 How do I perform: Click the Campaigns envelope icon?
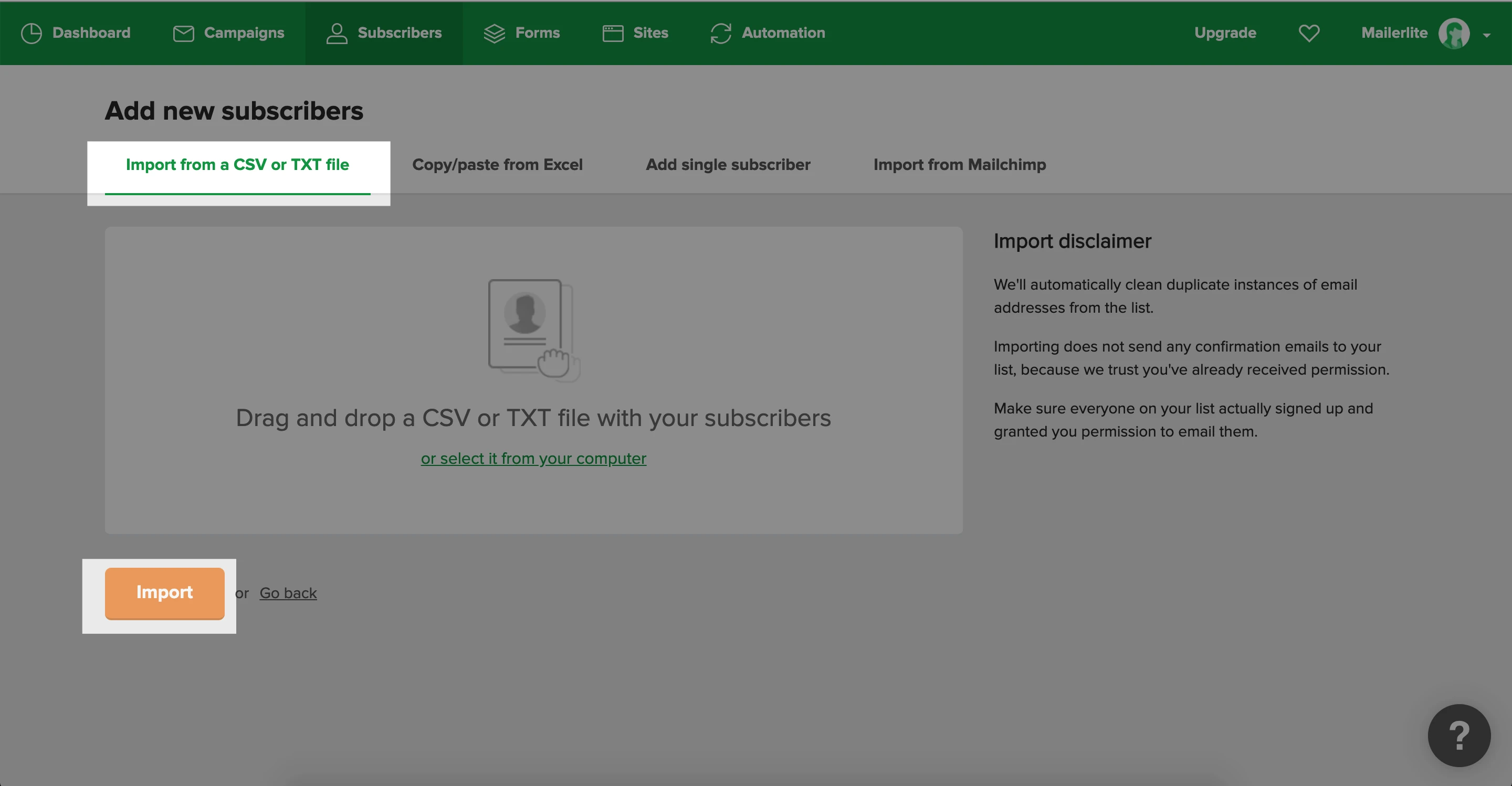[x=183, y=34]
